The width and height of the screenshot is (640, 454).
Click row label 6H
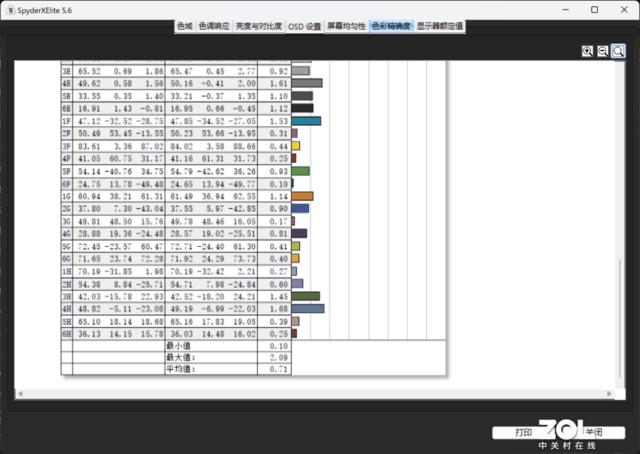(67, 334)
